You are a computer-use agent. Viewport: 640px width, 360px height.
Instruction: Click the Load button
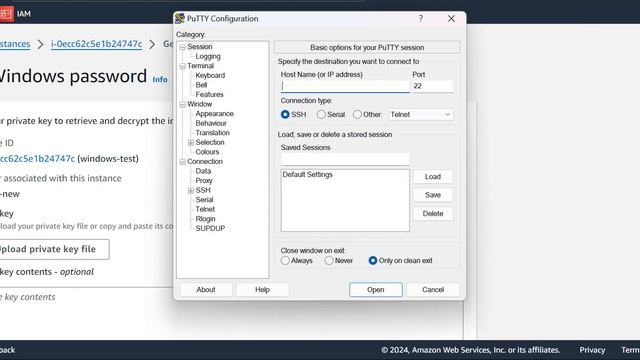click(x=433, y=177)
